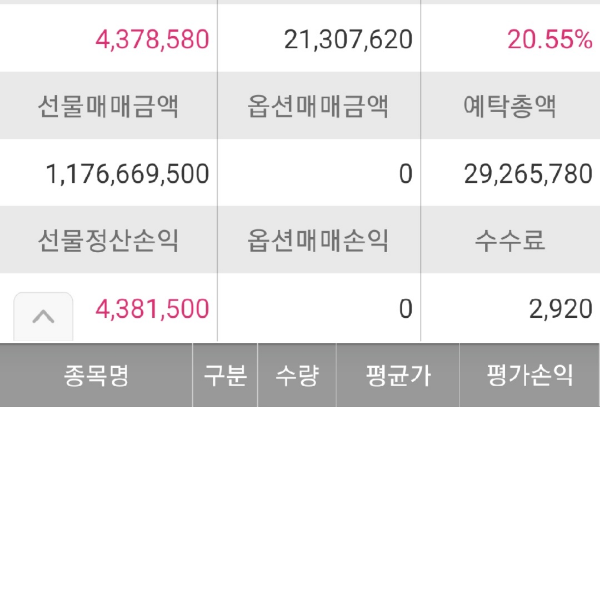Collapse the account summary with the up chevron
The image size is (600, 600).
[43, 316]
